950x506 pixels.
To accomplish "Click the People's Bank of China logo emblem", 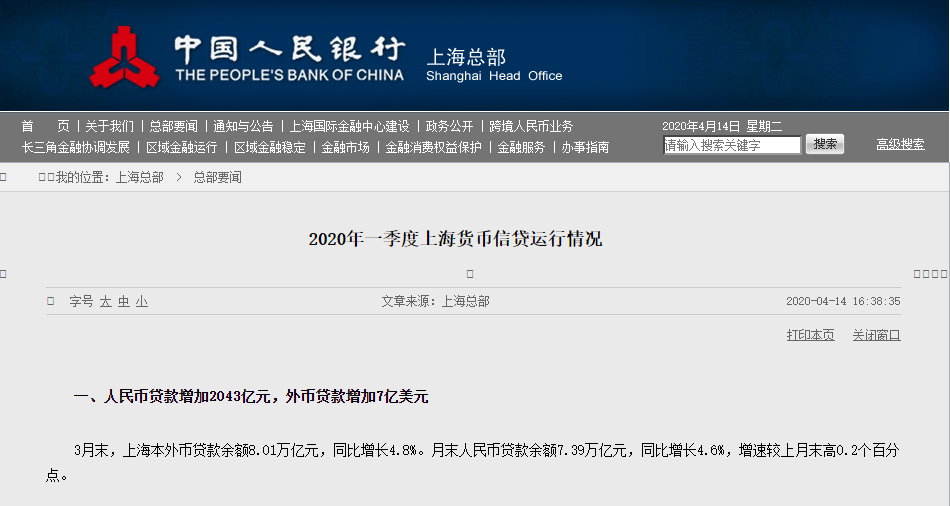I will (x=124, y=56).
